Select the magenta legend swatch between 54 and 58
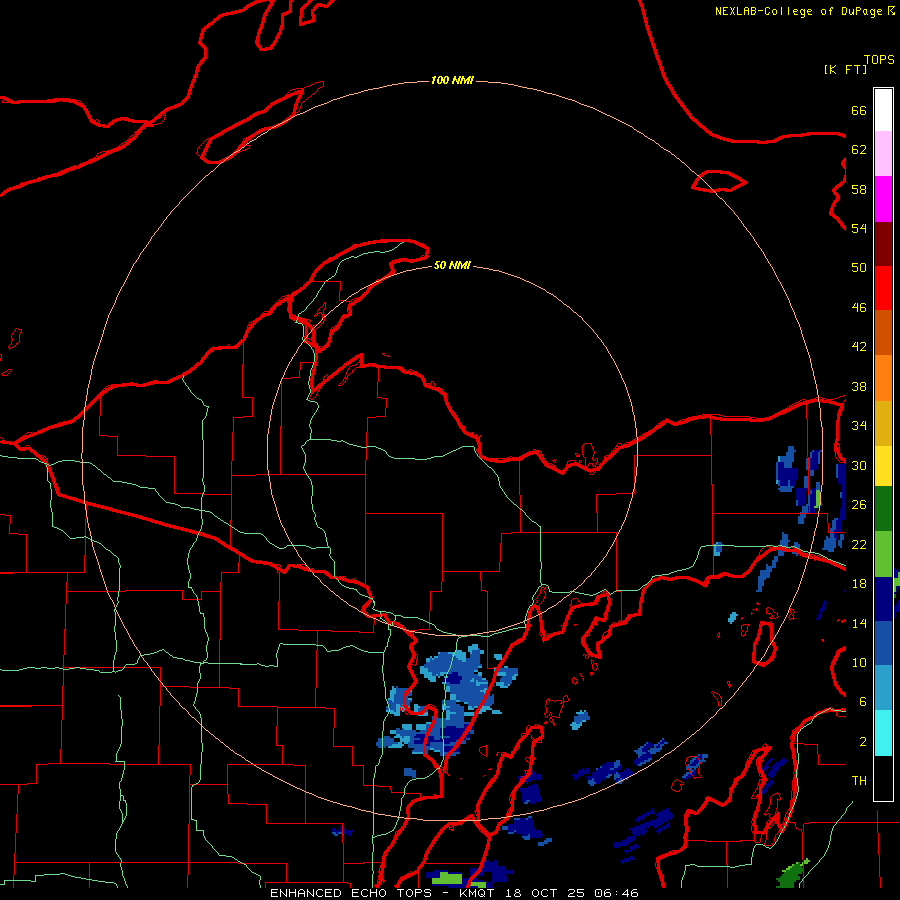The image size is (900, 900). (x=883, y=199)
